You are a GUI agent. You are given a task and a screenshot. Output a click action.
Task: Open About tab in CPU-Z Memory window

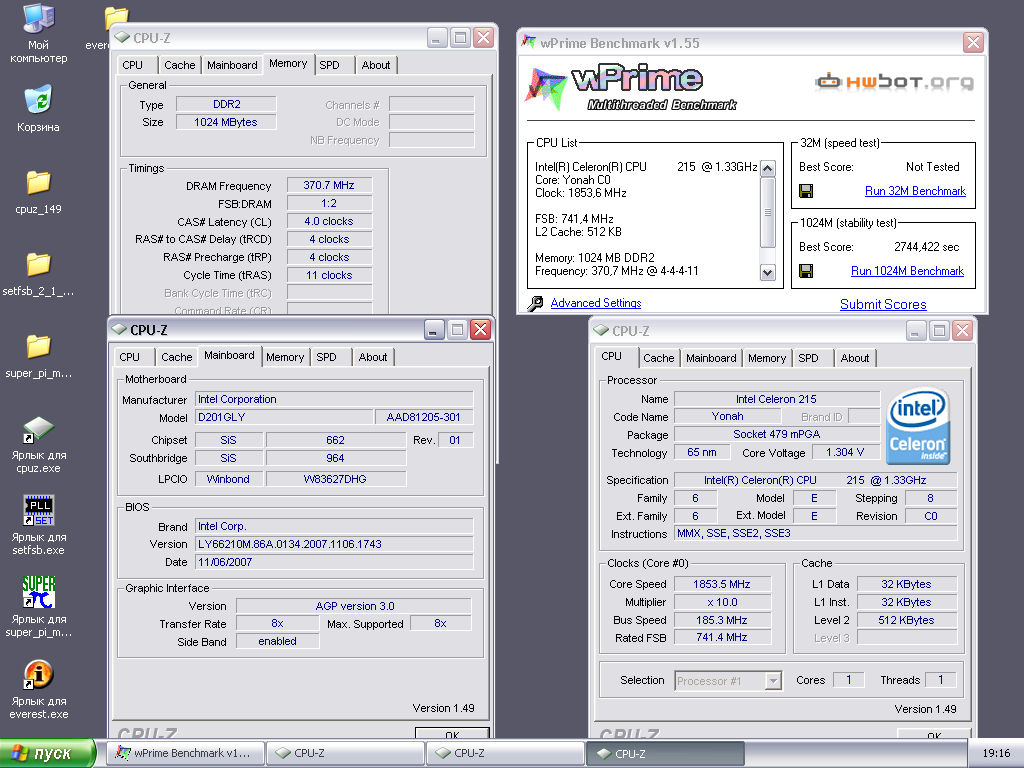pos(376,65)
